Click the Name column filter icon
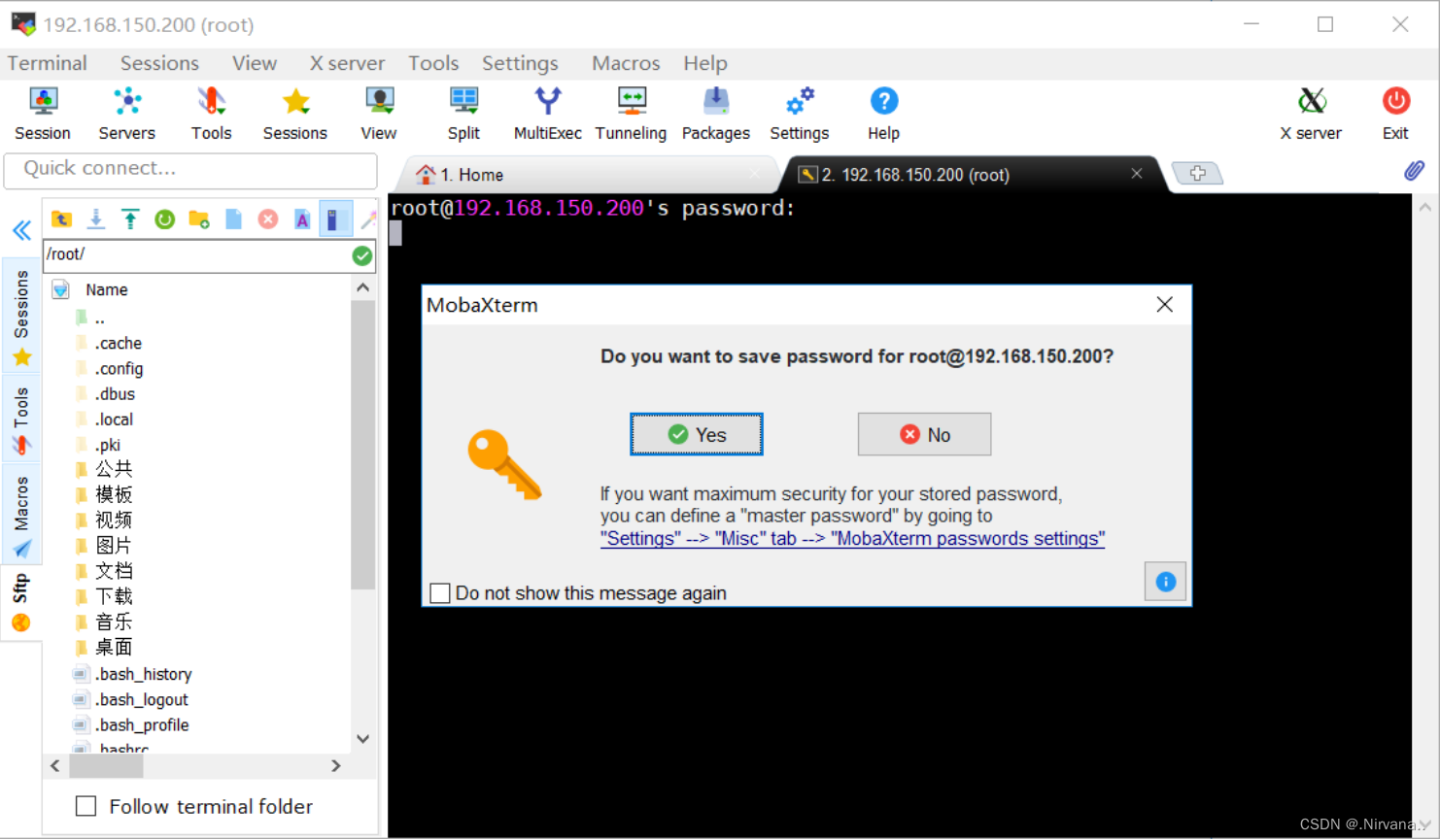The image size is (1440, 840). 60,289
